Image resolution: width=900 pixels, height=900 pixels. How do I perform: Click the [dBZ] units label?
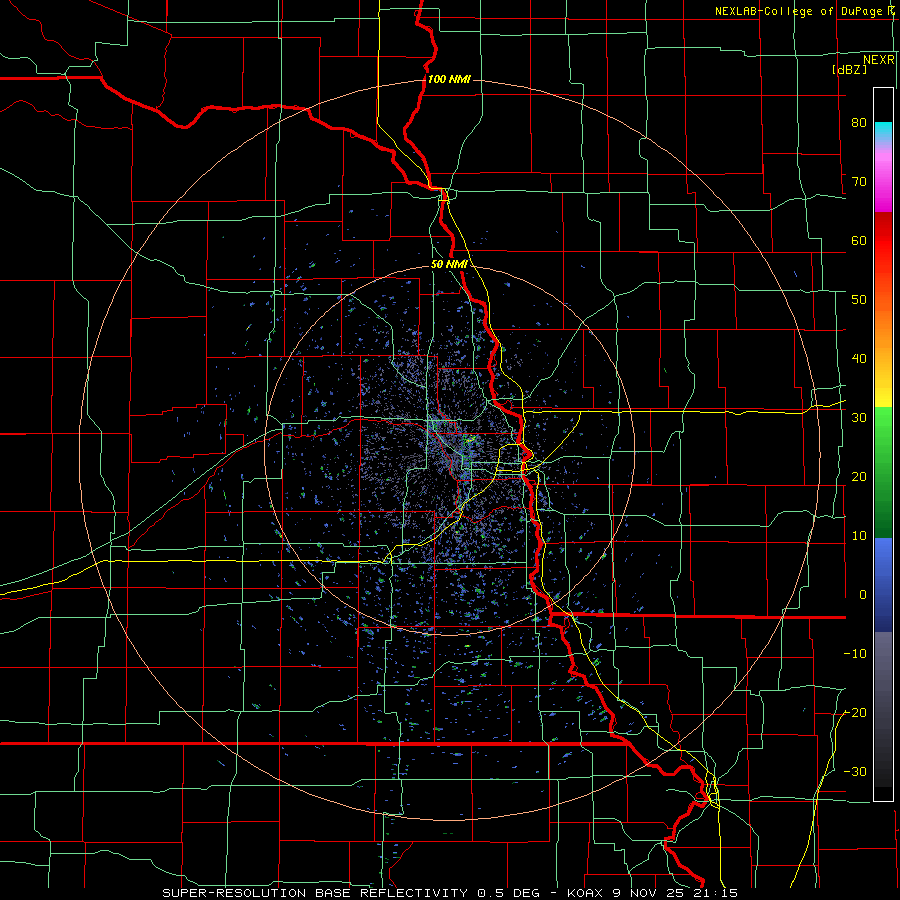tap(849, 69)
